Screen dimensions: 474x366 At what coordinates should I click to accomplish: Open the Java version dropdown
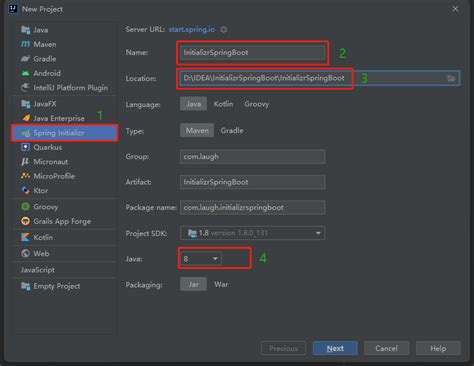(200, 259)
